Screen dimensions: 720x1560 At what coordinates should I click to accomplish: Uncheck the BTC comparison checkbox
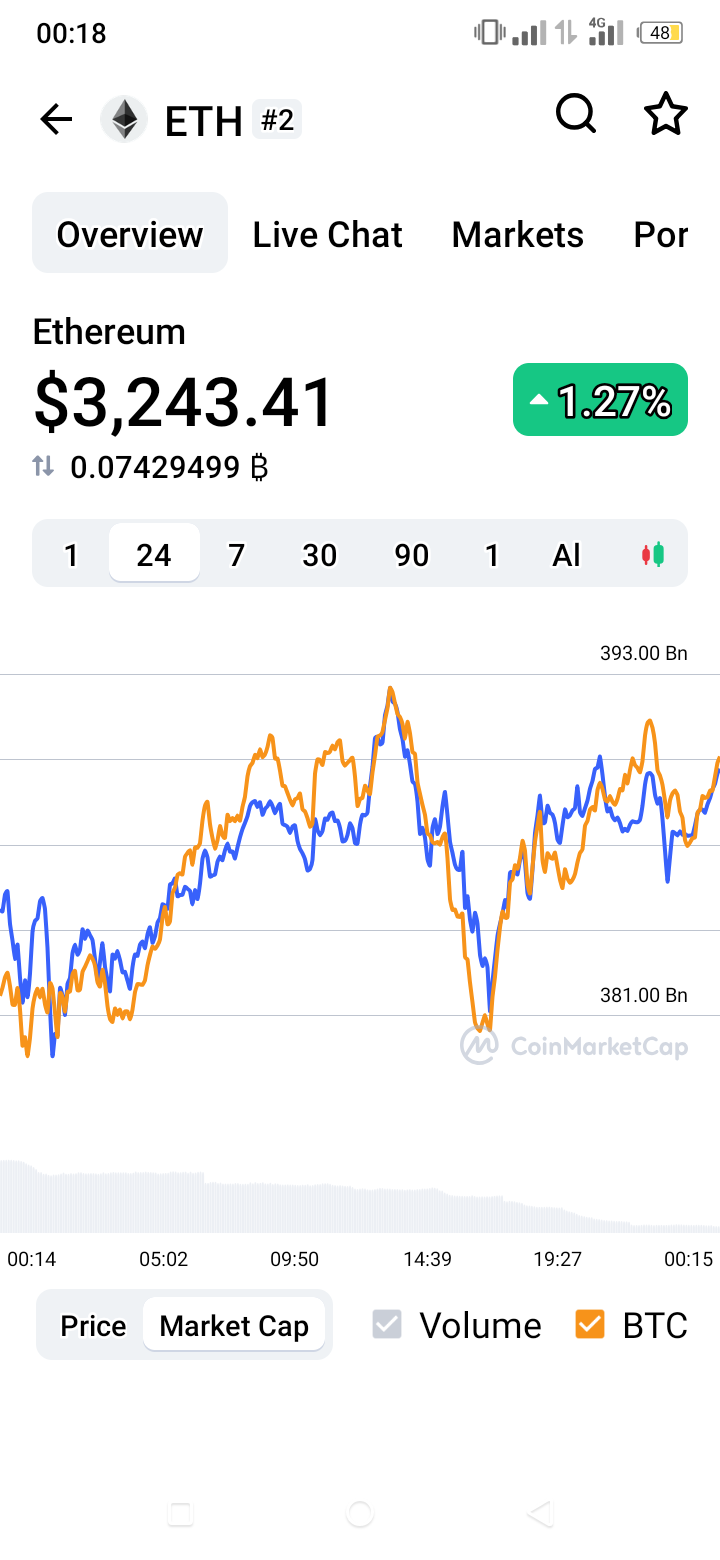coord(590,1325)
